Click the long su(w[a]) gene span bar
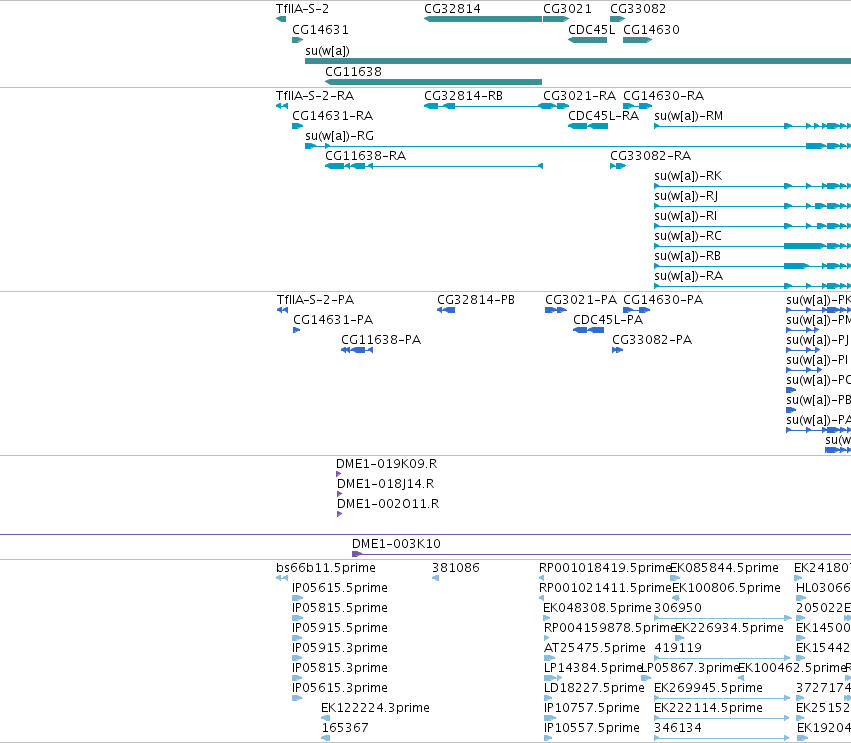Screen dimensions: 851x743 click(578, 61)
